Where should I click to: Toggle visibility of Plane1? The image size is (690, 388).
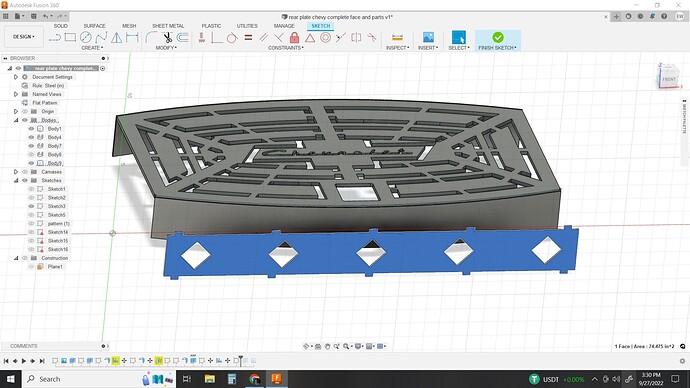(31, 267)
